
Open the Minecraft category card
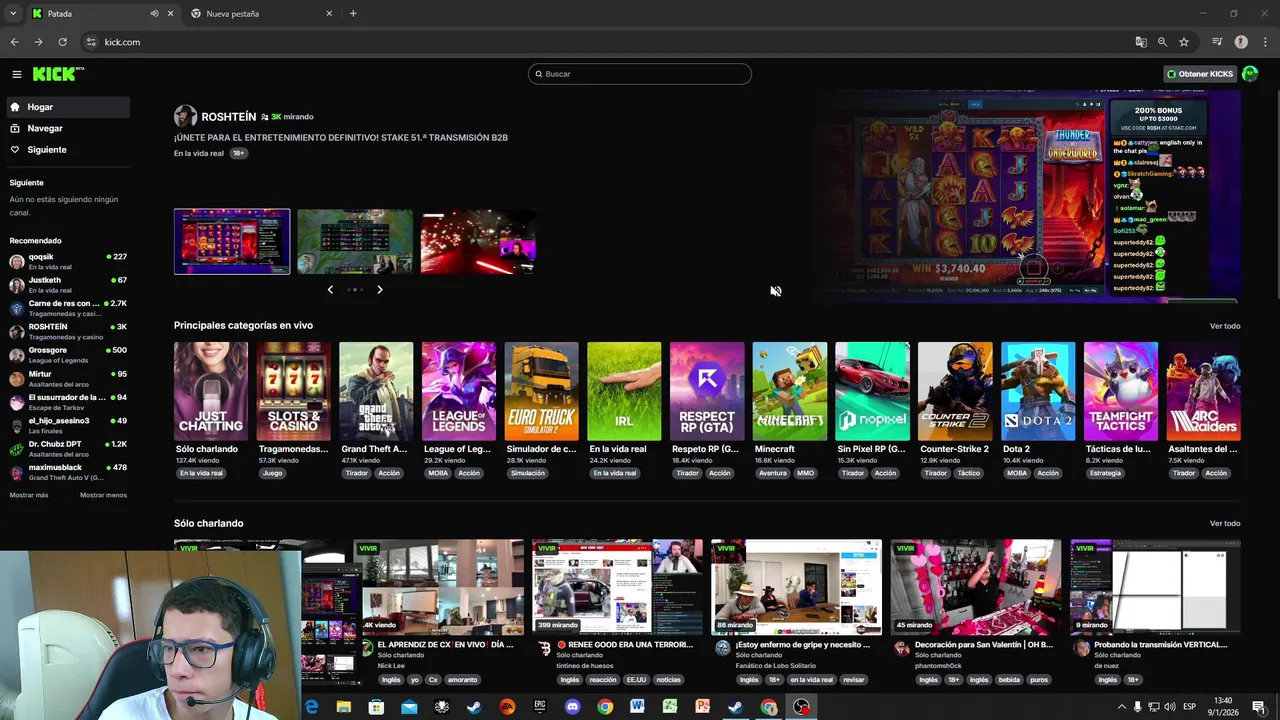(790, 391)
